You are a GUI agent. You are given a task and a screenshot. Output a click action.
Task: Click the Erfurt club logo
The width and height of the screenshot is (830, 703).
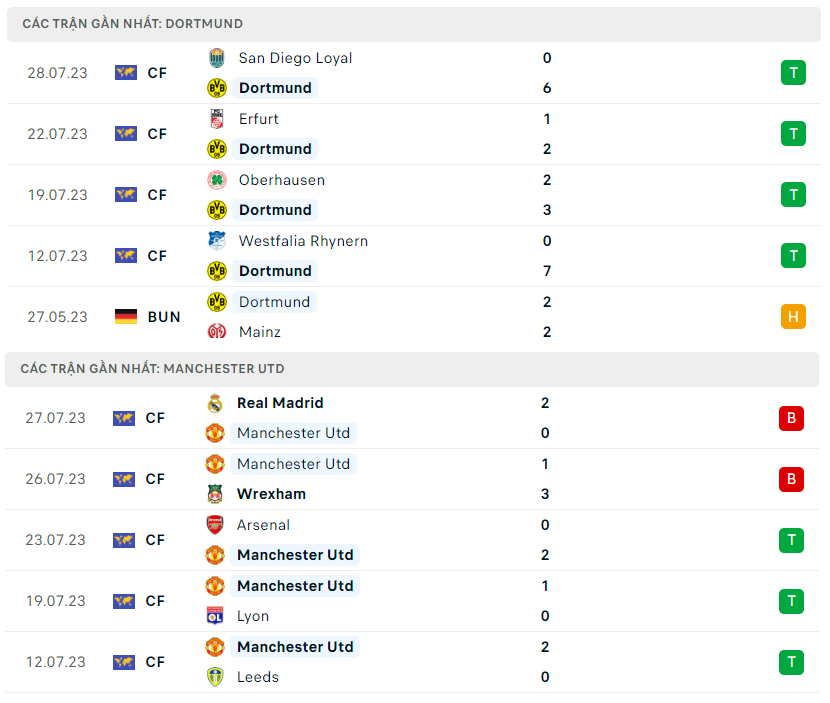(x=216, y=119)
